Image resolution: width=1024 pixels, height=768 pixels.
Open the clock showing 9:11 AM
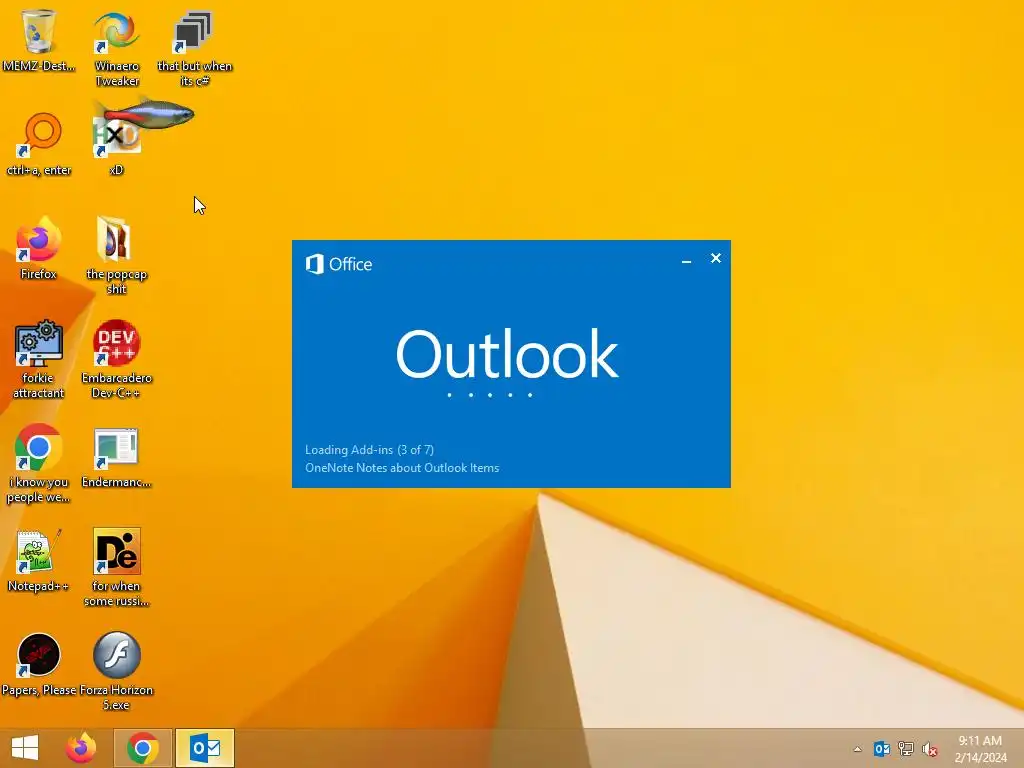tap(980, 749)
